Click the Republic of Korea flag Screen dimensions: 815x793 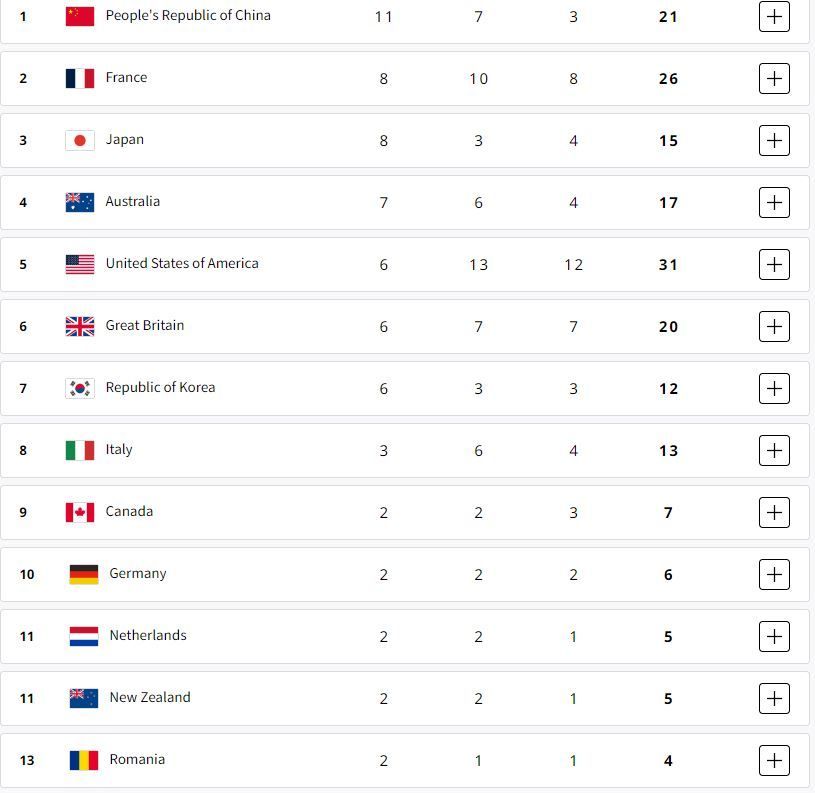[80, 388]
